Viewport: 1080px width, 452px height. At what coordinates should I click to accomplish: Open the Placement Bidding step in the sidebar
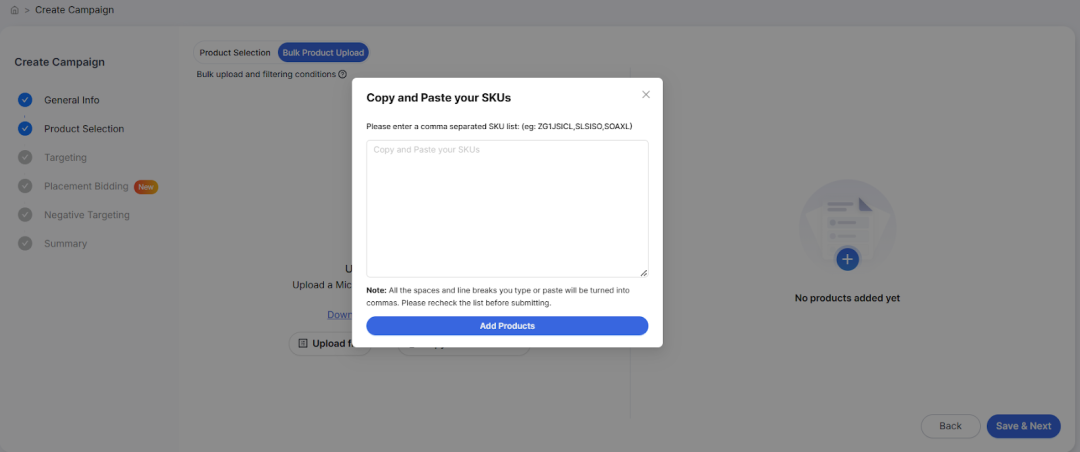(86, 186)
